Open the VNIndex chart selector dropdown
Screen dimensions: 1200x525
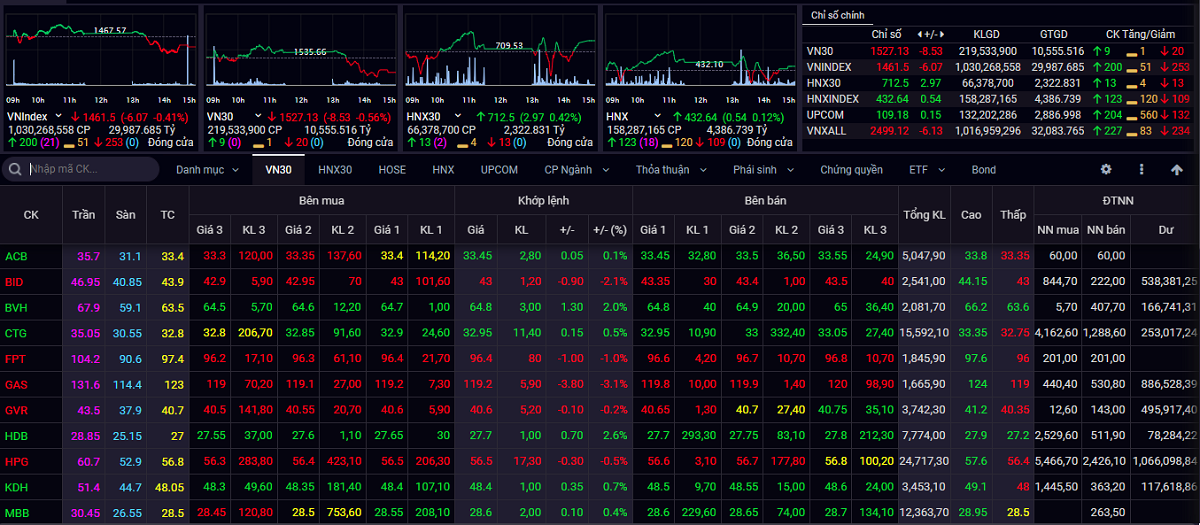56,117
